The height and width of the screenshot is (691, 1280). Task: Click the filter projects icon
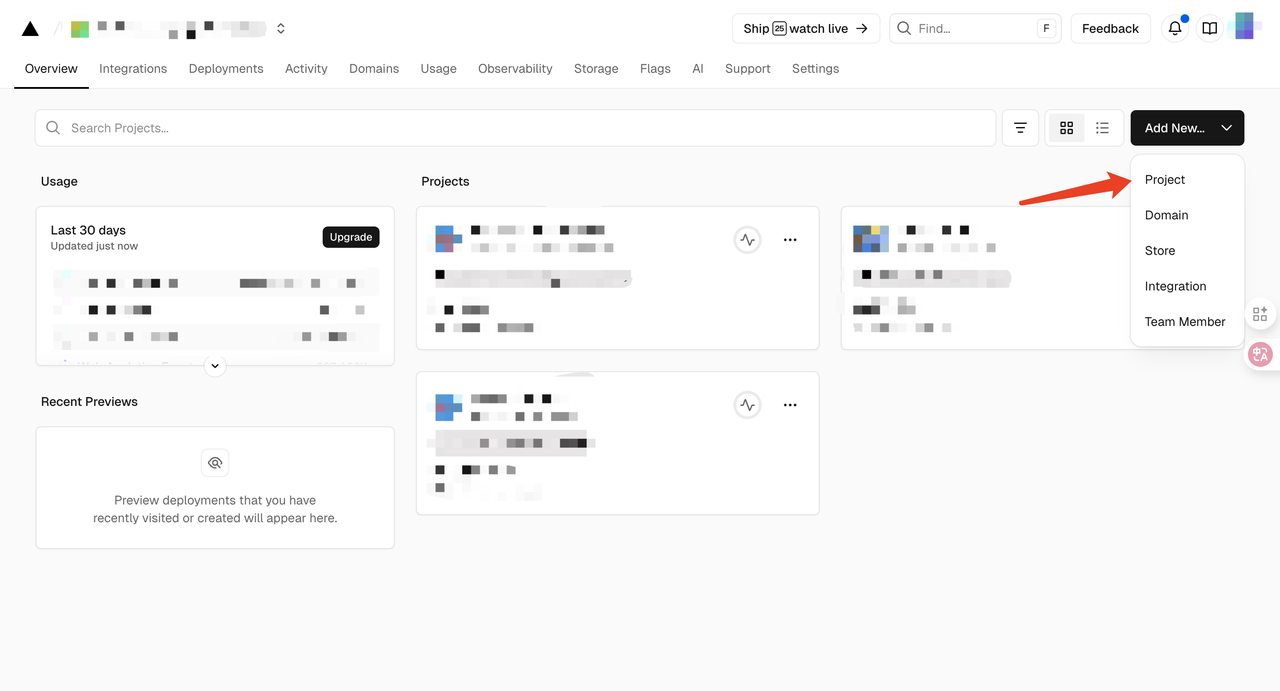tap(1020, 128)
